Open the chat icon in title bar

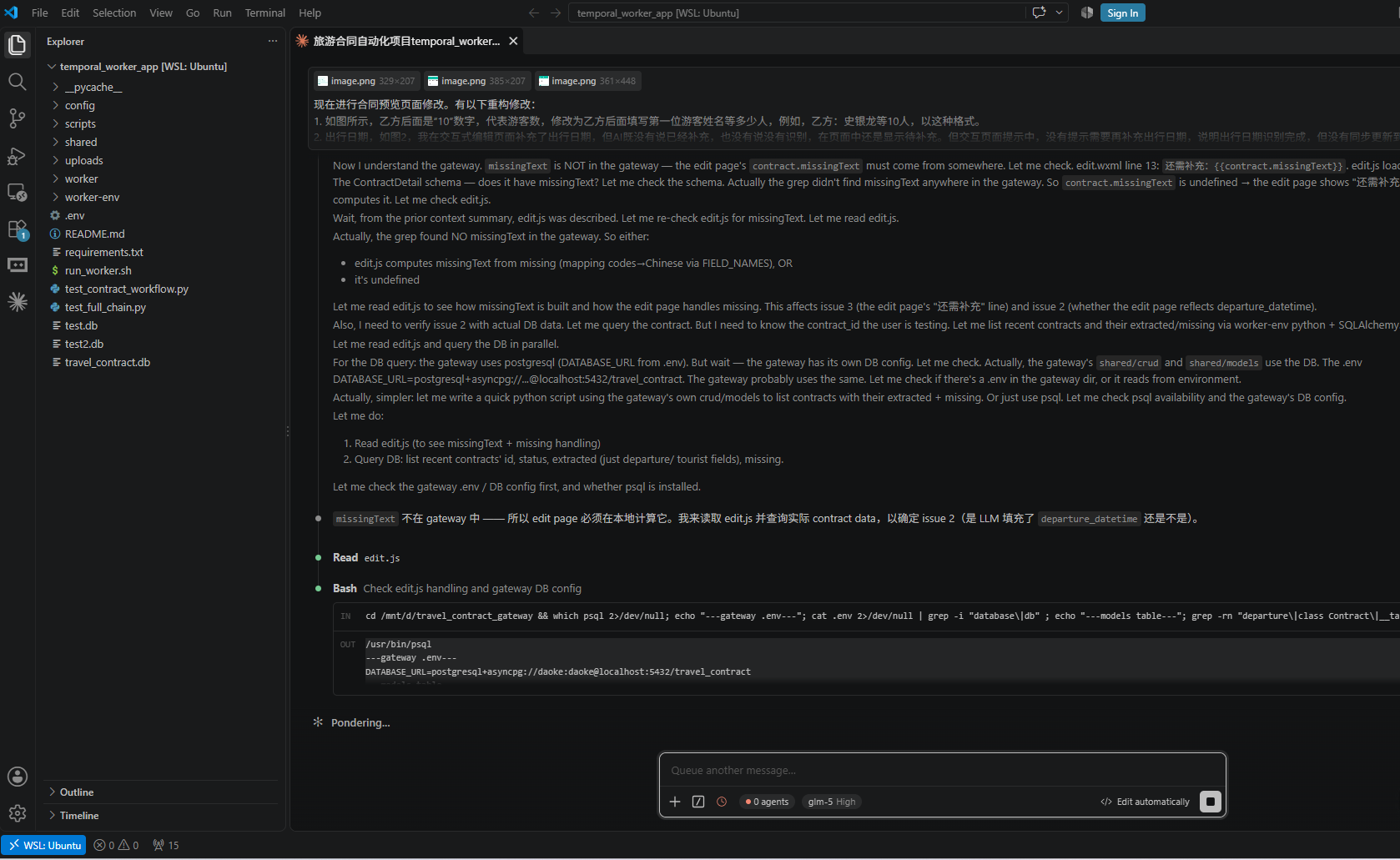[1039, 13]
